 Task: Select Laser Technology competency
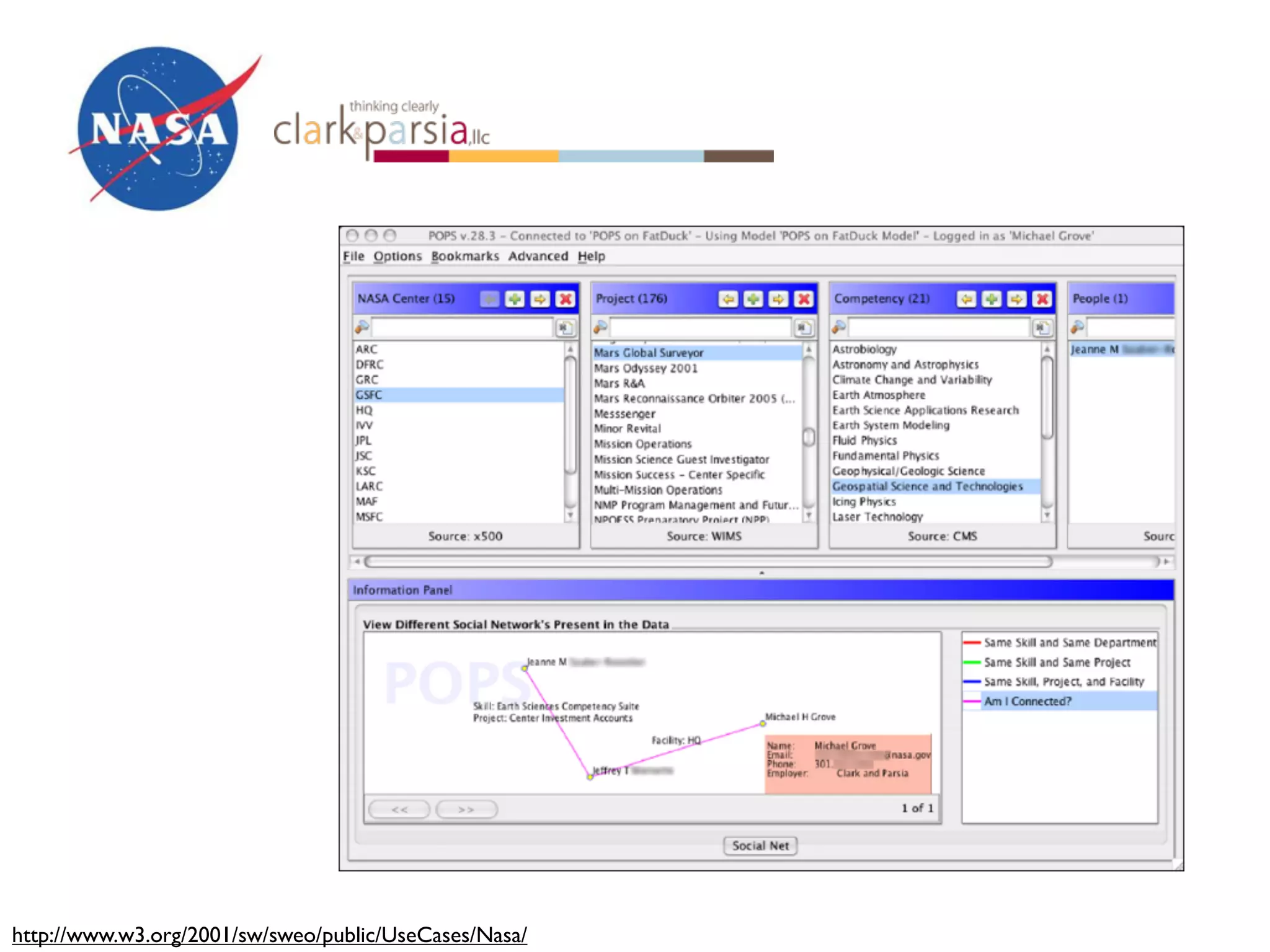coord(935,517)
